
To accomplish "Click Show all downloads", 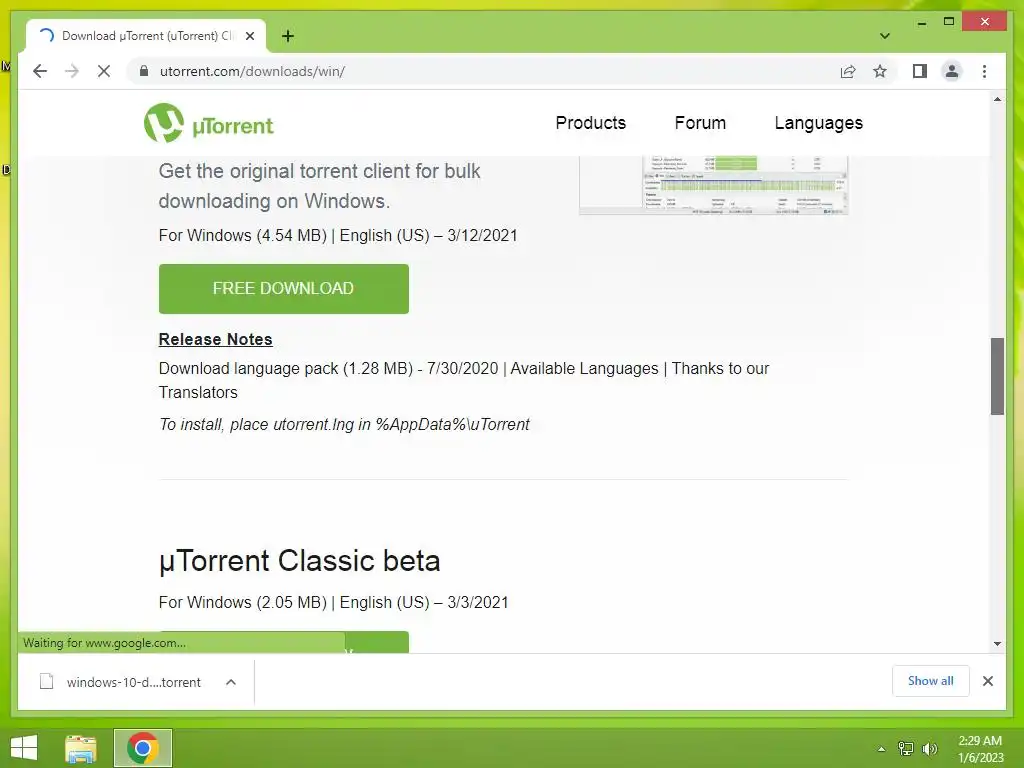I will (x=931, y=681).
